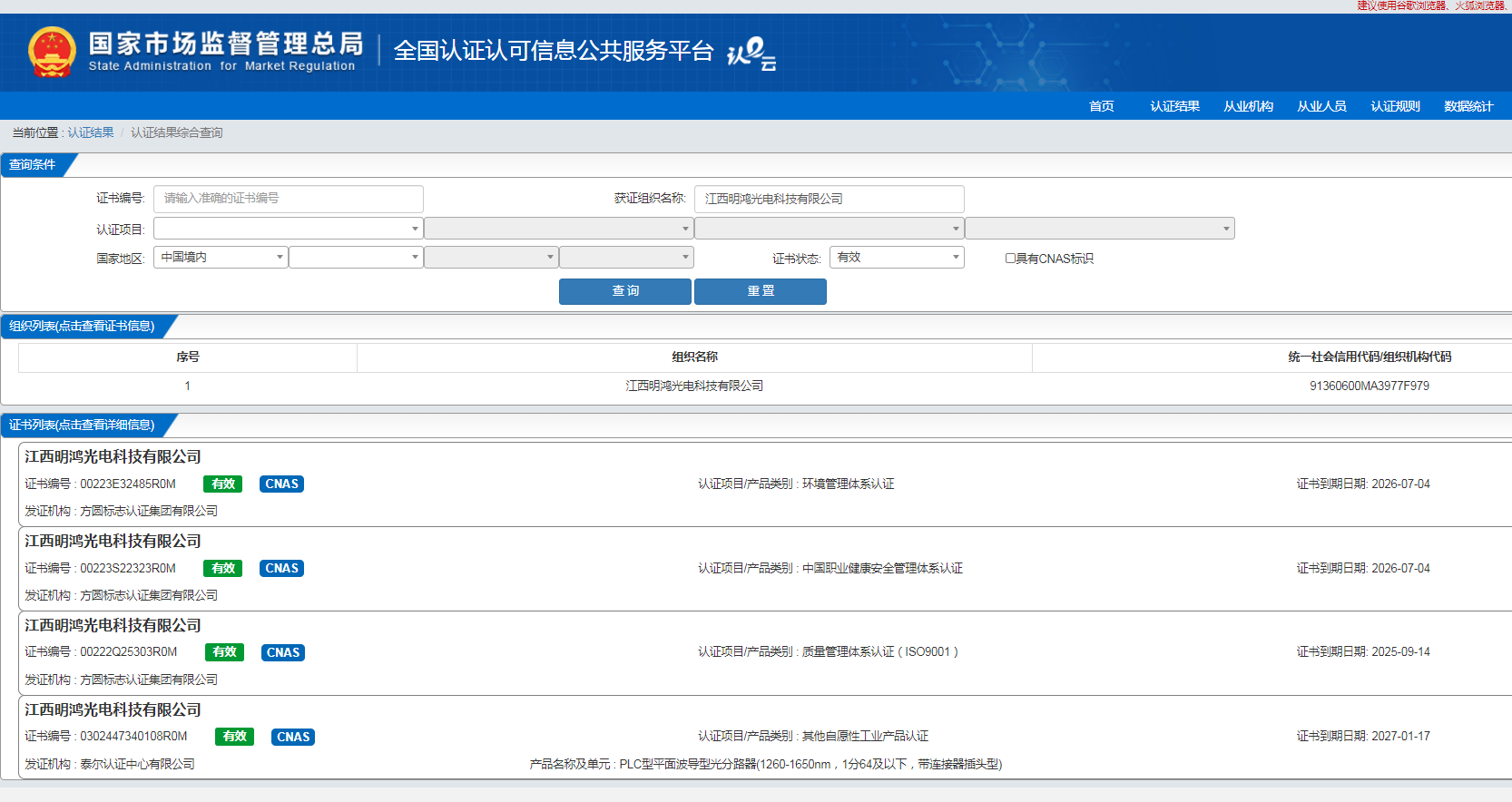Open the fourth 国家地区 dropdown

tap(626, 258)
